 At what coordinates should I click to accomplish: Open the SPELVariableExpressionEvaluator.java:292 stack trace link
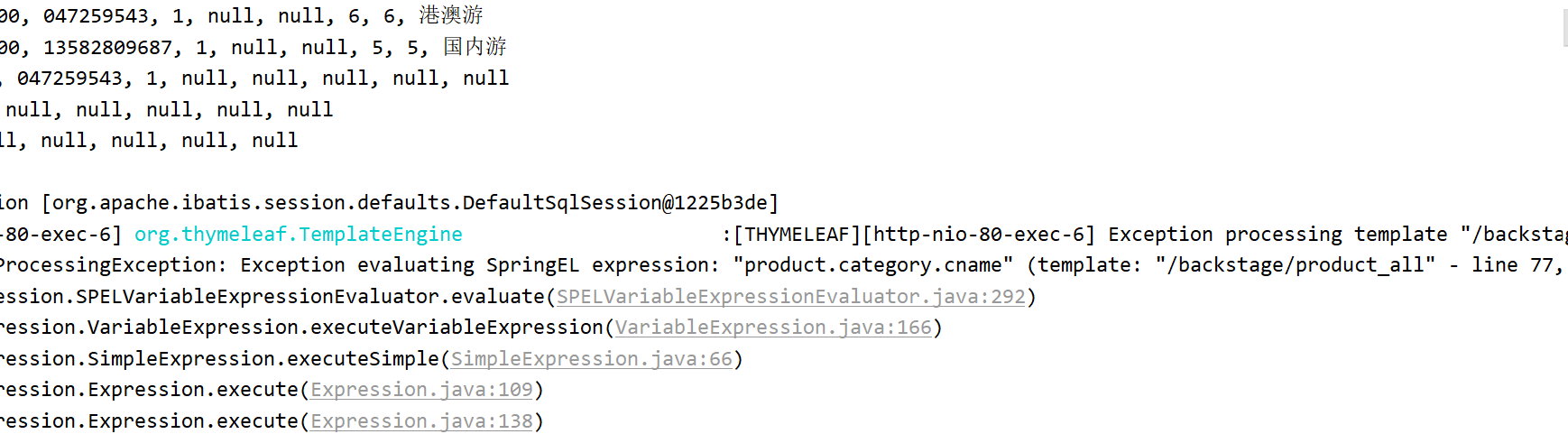(791, 296)
